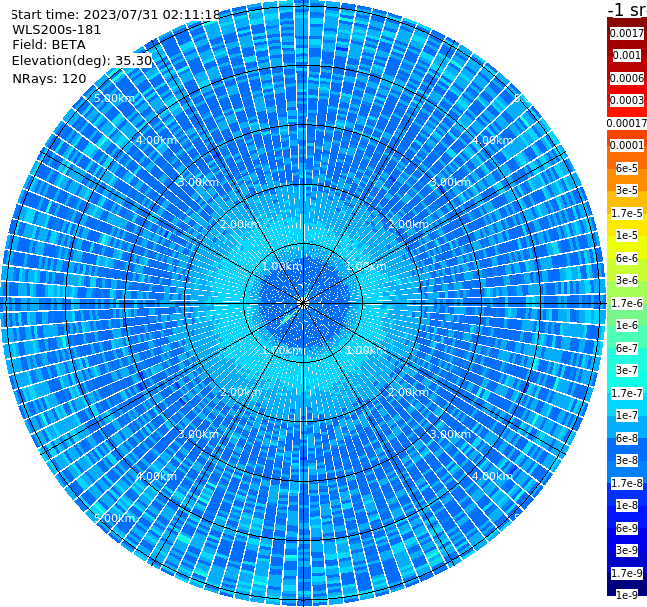
Task: Click the upper-left quadrant 2.00km ring label
Action: coord(241,224)
